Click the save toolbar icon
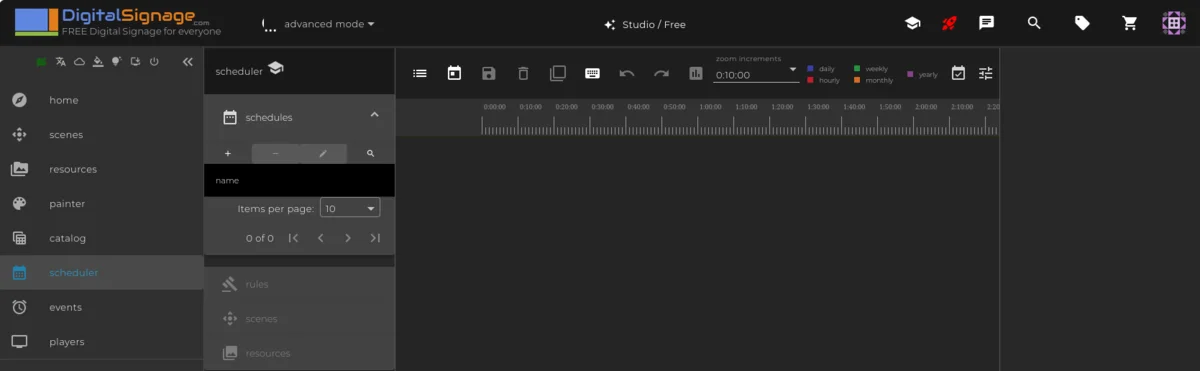The height and width of the screenshot is (371, 1200). point(489,73)
